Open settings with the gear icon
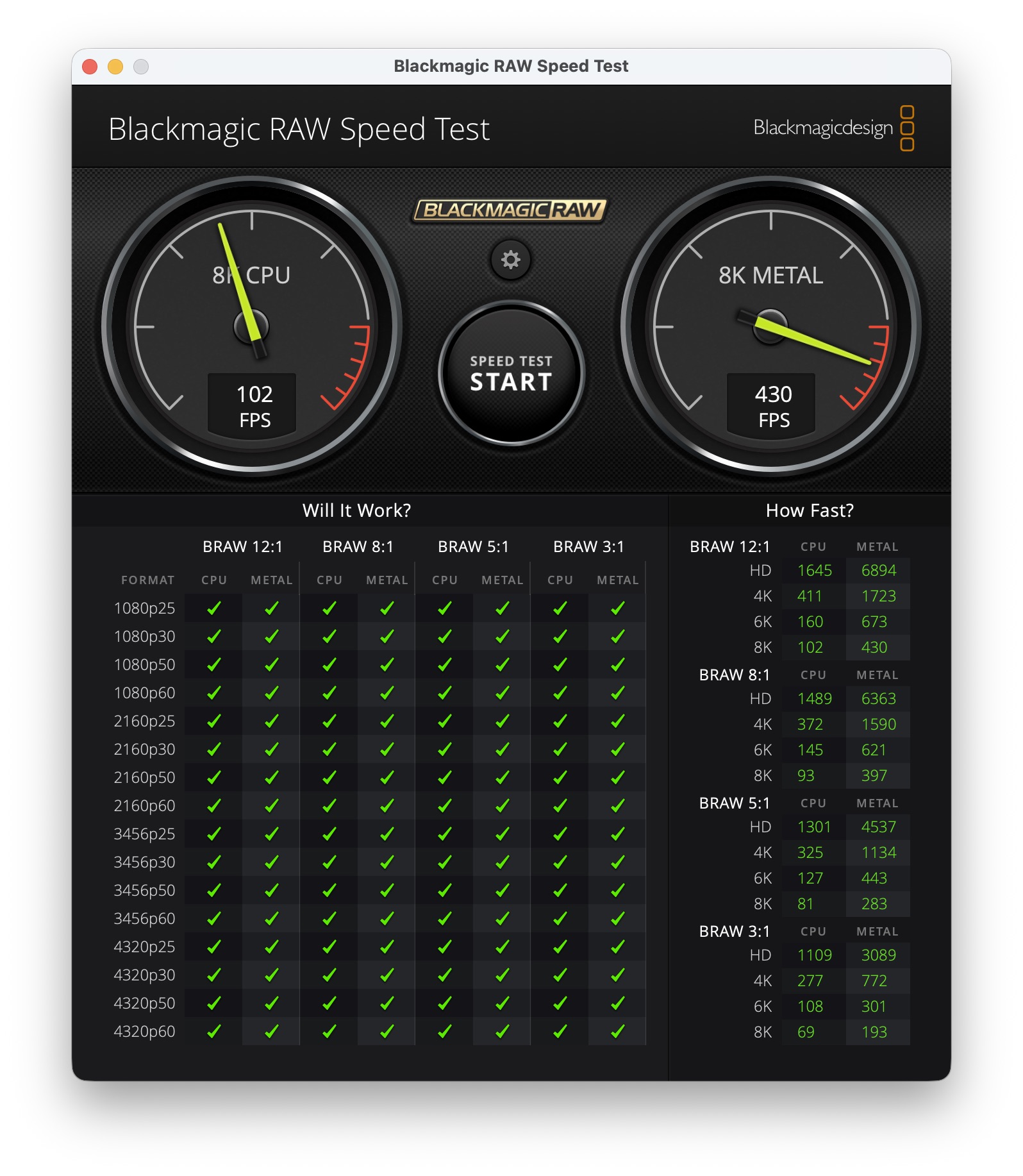Viewport: 1023px width, 1176px height. [510, 260]
